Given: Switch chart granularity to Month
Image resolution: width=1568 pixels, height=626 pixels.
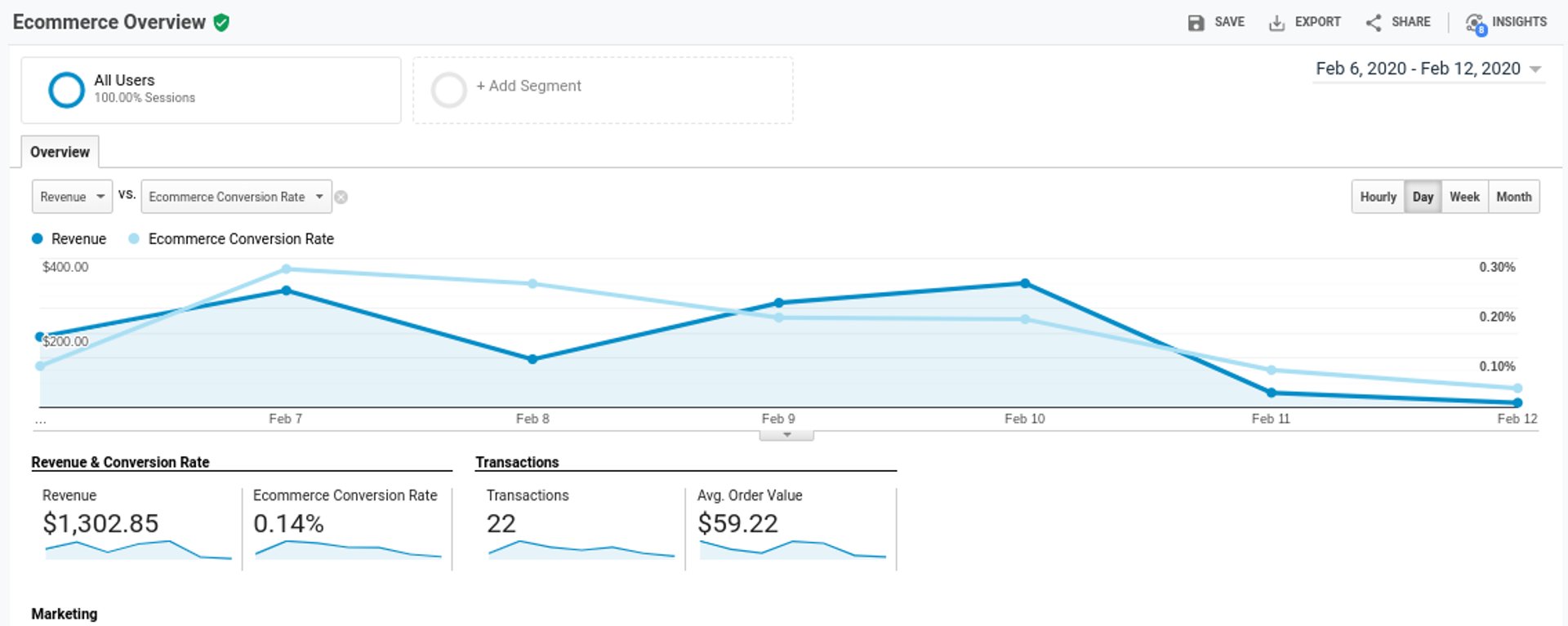Looking at the screenshot, I should [x=1513, y=197].
